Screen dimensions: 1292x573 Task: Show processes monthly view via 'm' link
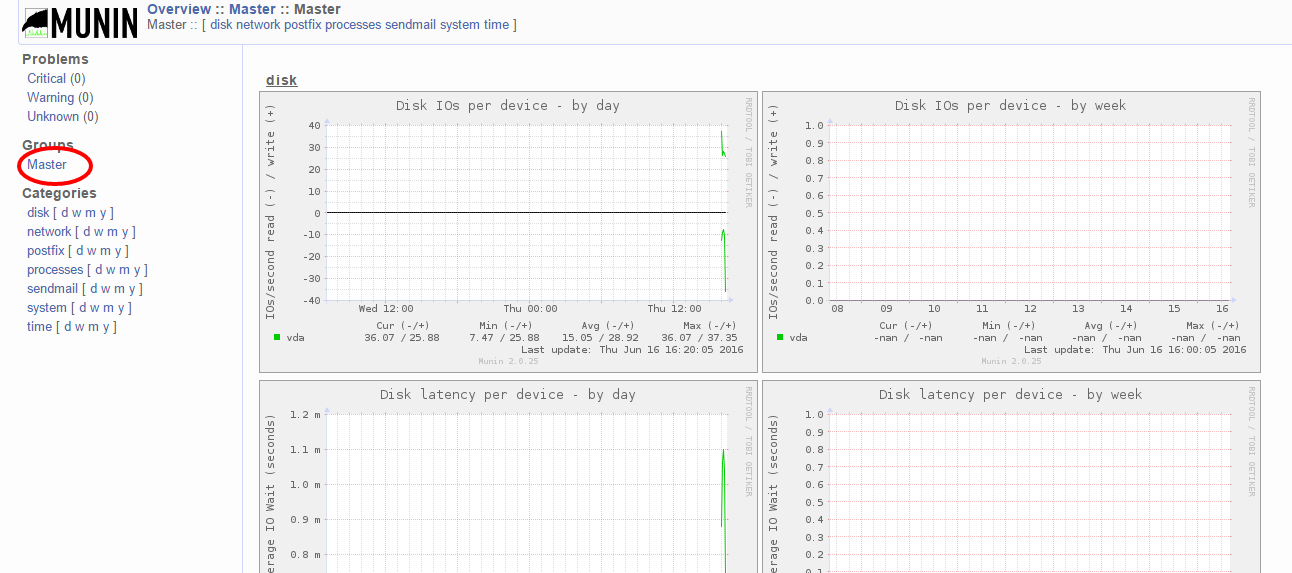tap(125, 270)
